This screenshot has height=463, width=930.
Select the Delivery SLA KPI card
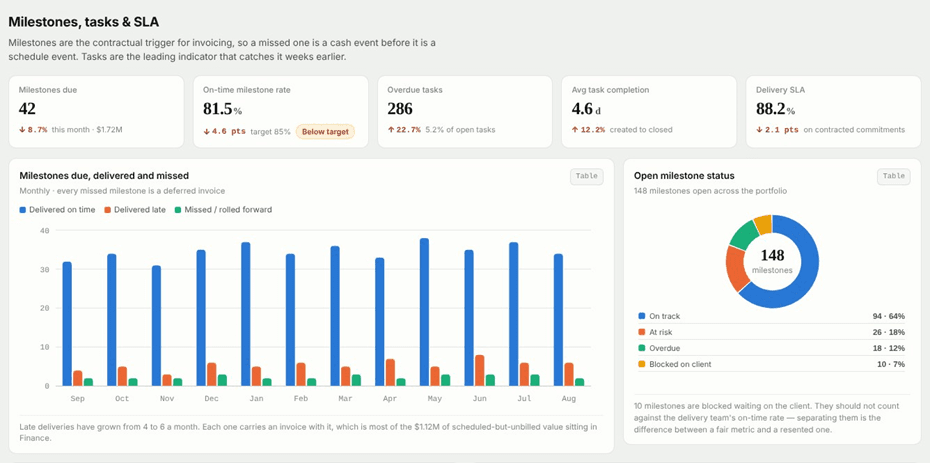pos(833,111)
